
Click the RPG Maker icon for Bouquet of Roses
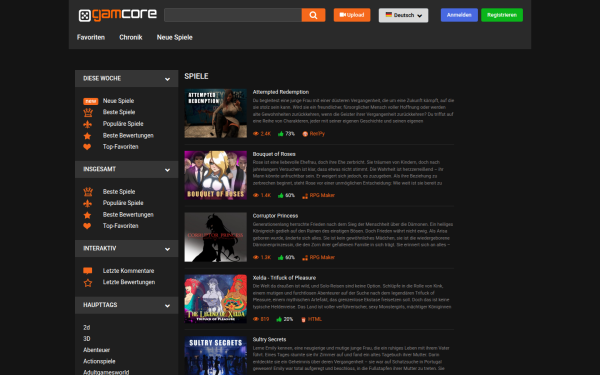point(305,196)
